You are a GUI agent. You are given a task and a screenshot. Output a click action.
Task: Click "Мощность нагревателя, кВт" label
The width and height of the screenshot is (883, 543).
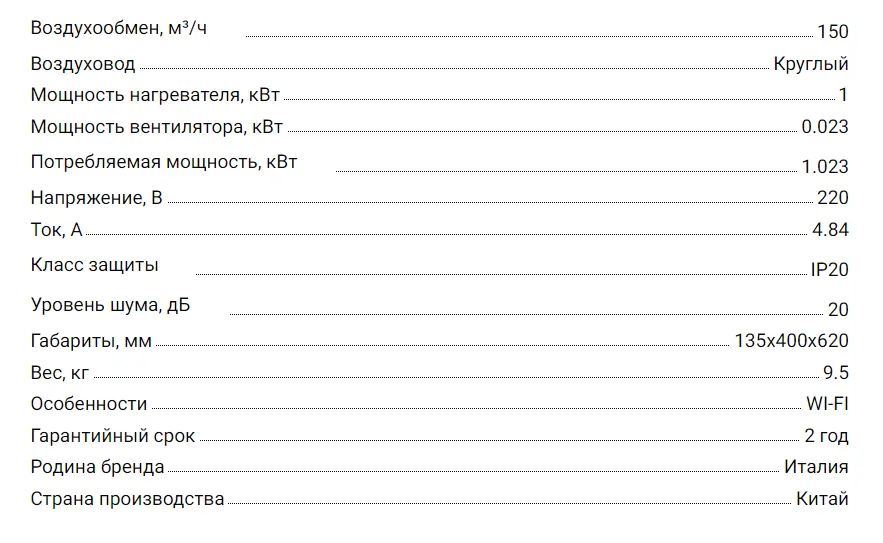coord(156,96)
